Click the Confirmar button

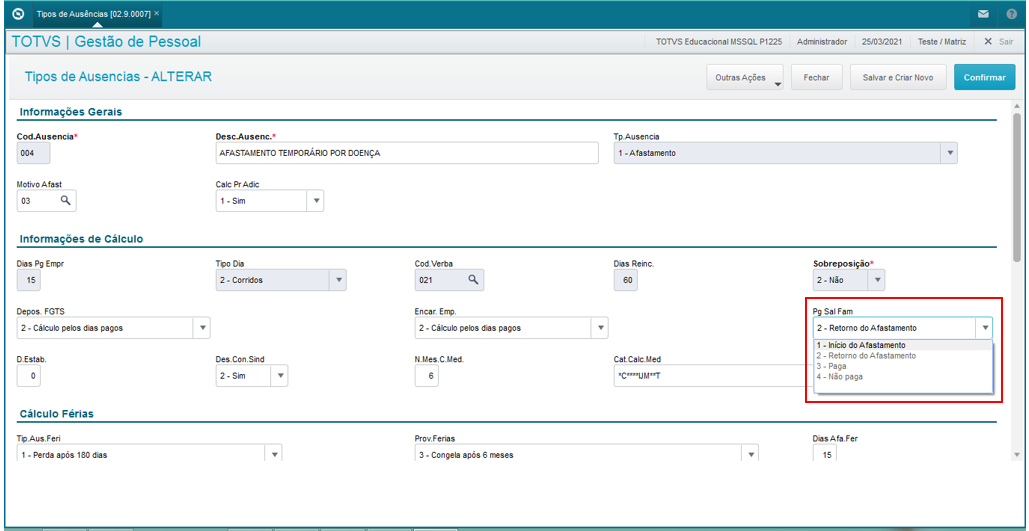coord(984,77)
